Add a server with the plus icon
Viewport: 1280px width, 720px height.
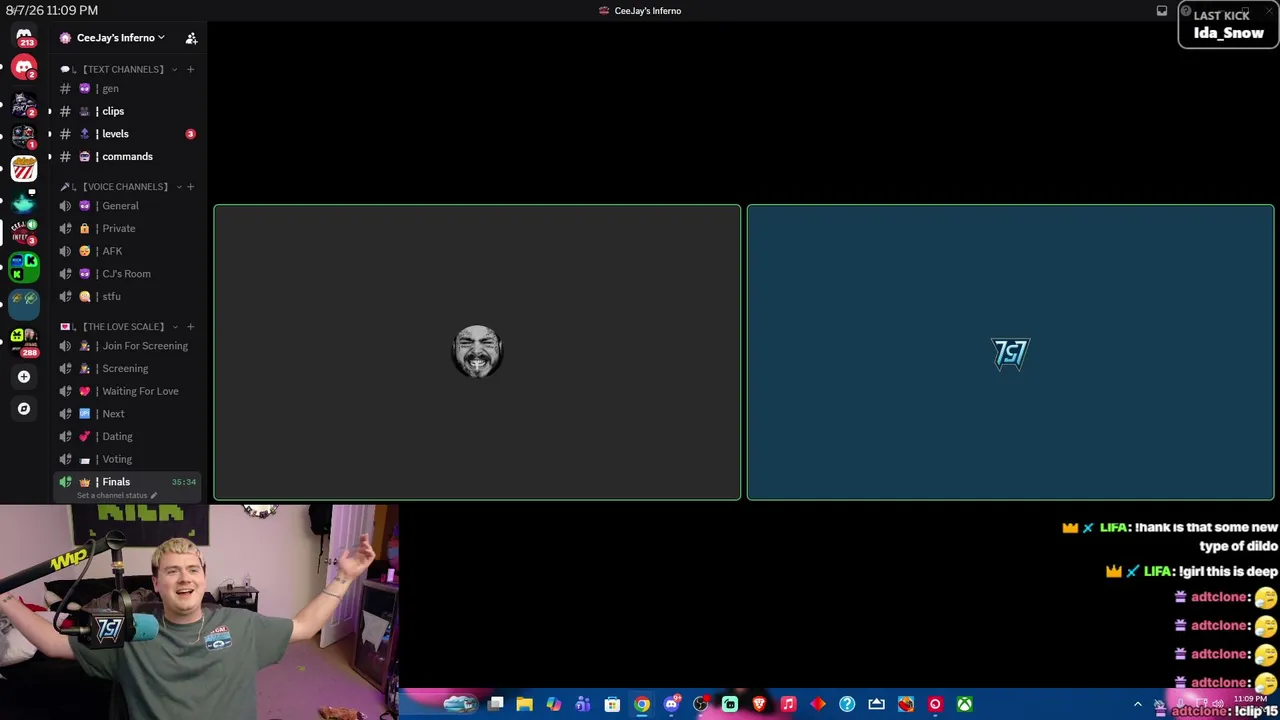click(24, 377)
